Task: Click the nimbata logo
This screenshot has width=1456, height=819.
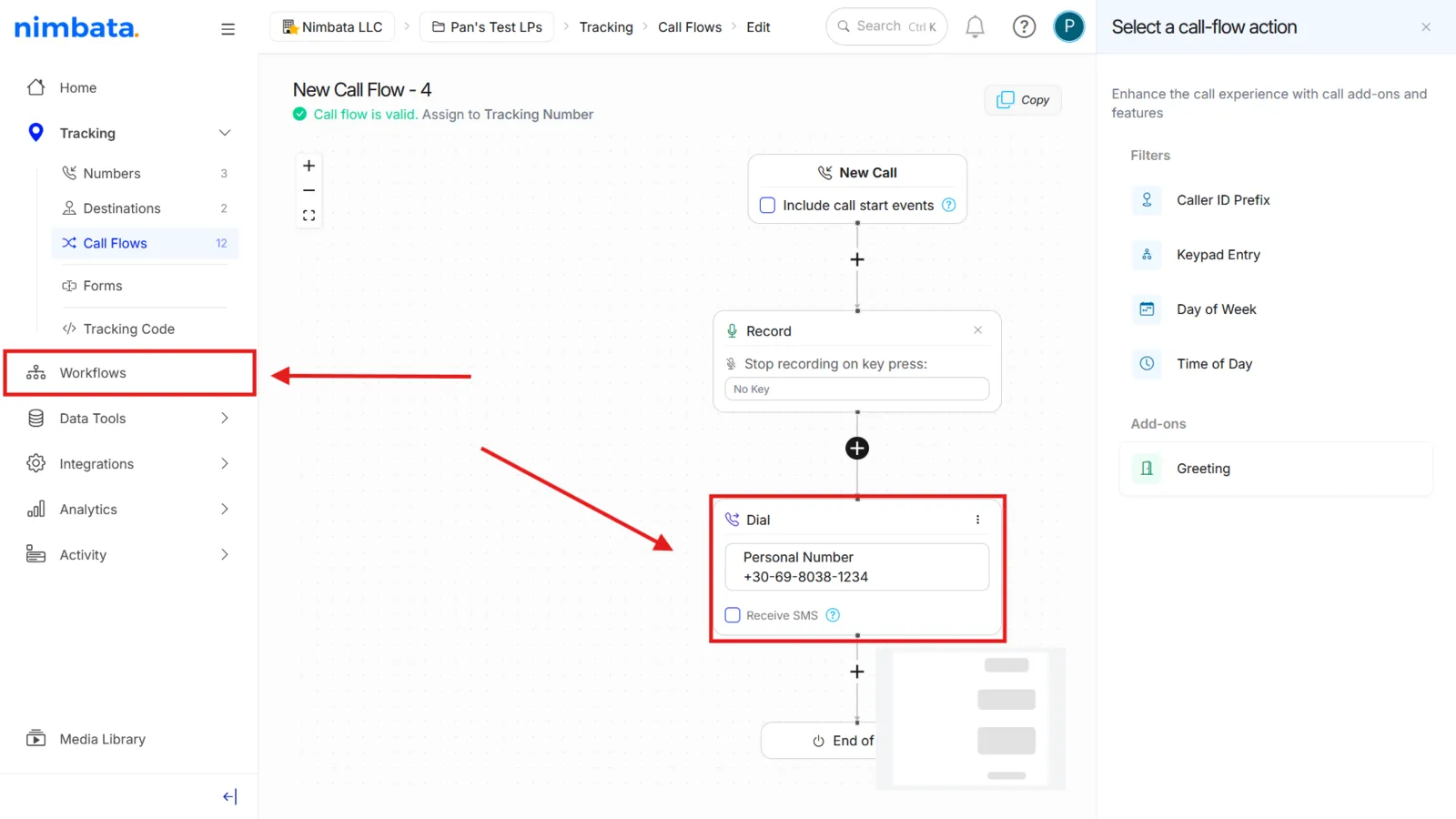Action: tap(76, 27)
